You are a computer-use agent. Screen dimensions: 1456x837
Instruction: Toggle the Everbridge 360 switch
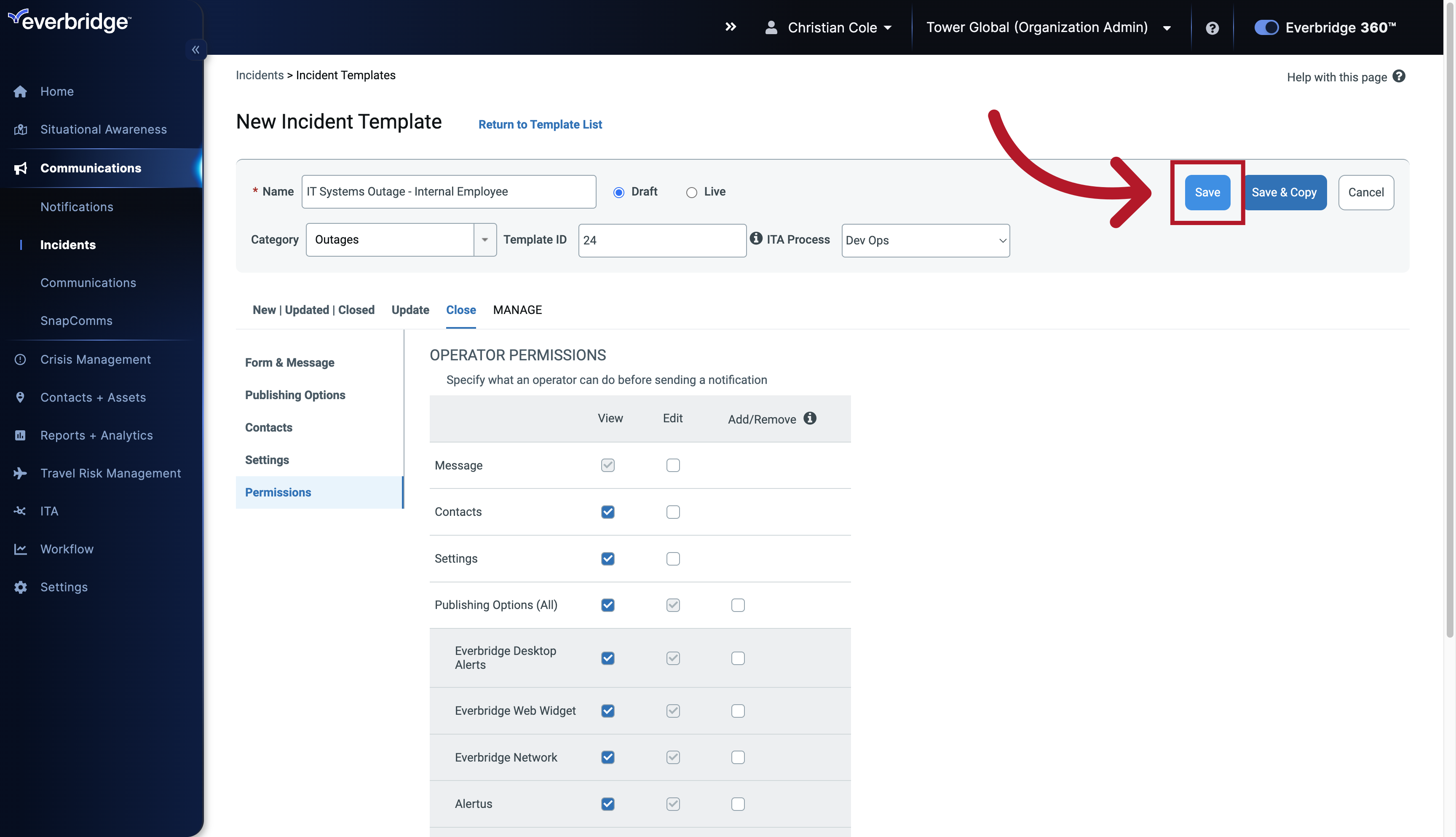[x=1266, y=27]
